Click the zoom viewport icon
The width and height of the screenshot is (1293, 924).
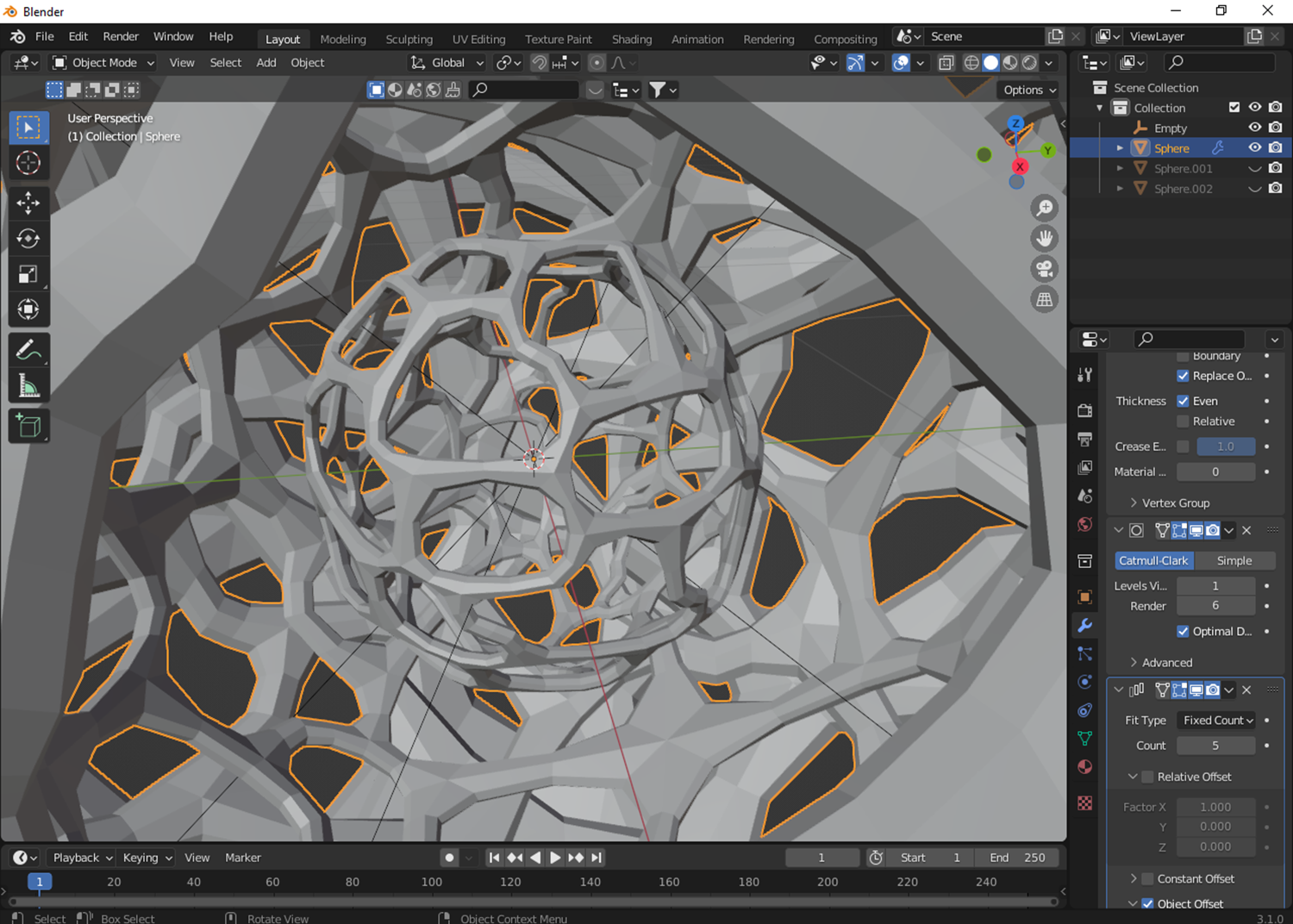pos(1044,208)
